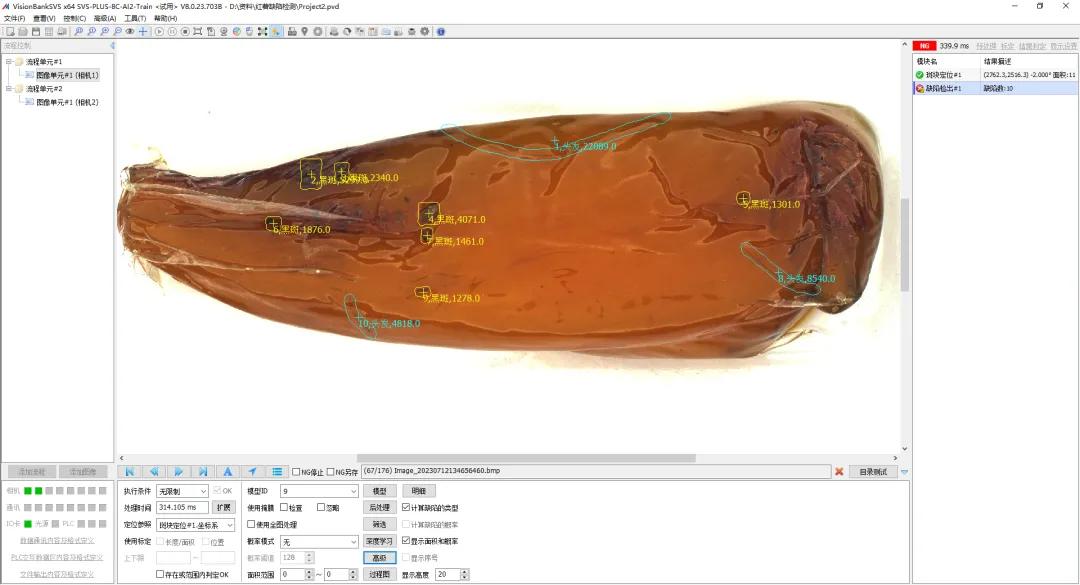This screenshot has height=585, width=1080.
Task: Click the blue list icon beside image navigation
Action: point(277,471)
